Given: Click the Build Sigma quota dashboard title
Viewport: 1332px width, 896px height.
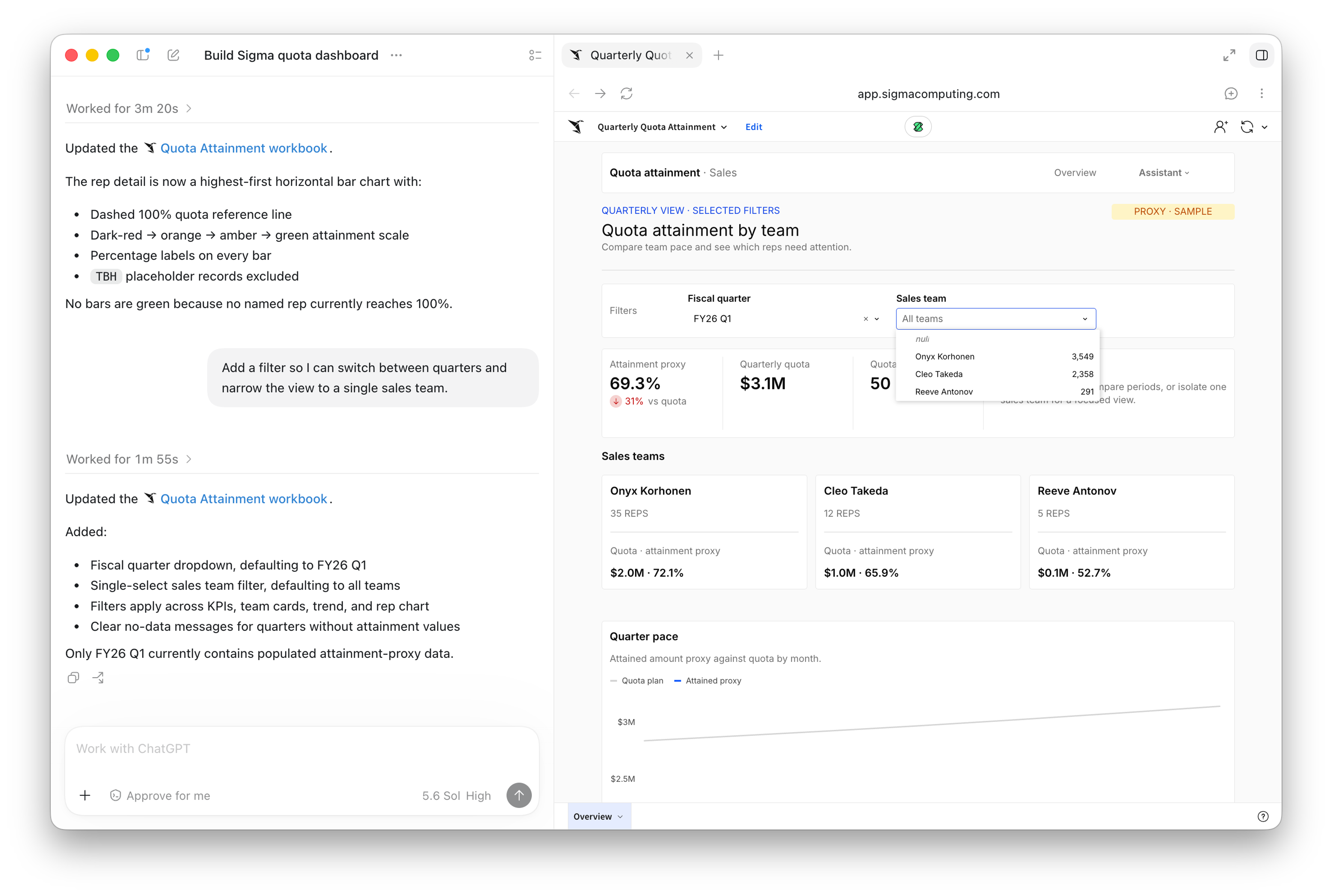Looking at the screenshot, I should (291, 55).
